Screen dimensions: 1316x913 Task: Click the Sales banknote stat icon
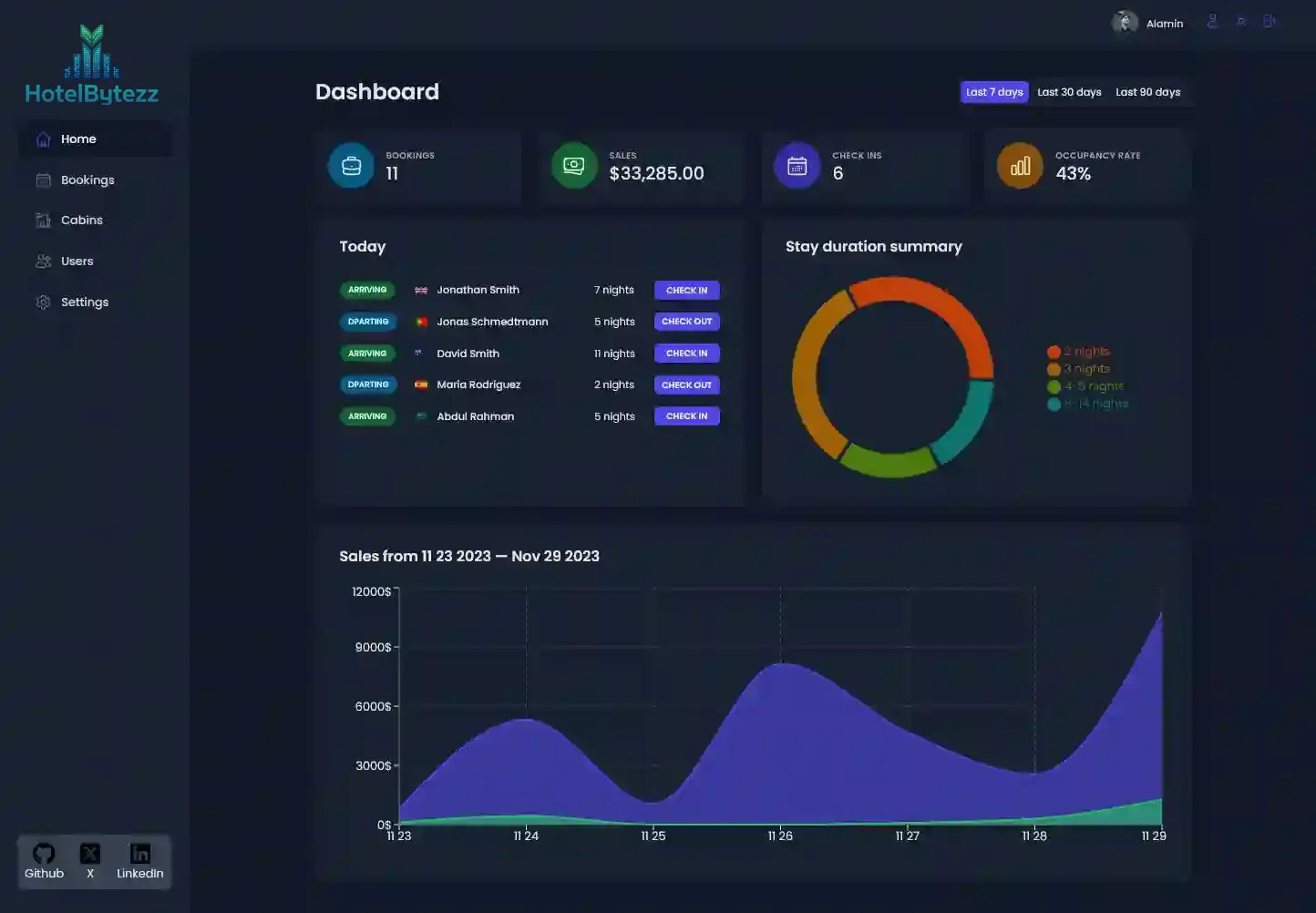pyautogui.click(x=574, y=166)
